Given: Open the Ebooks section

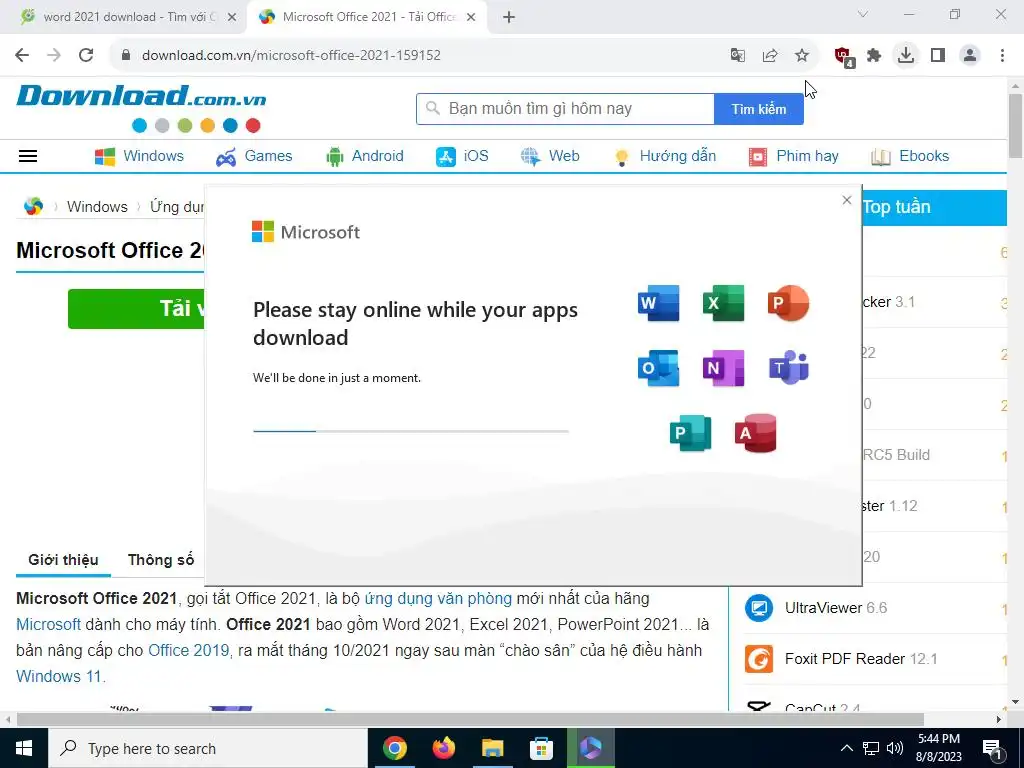Looking at the screenshot, I should [x=910, y=156].
